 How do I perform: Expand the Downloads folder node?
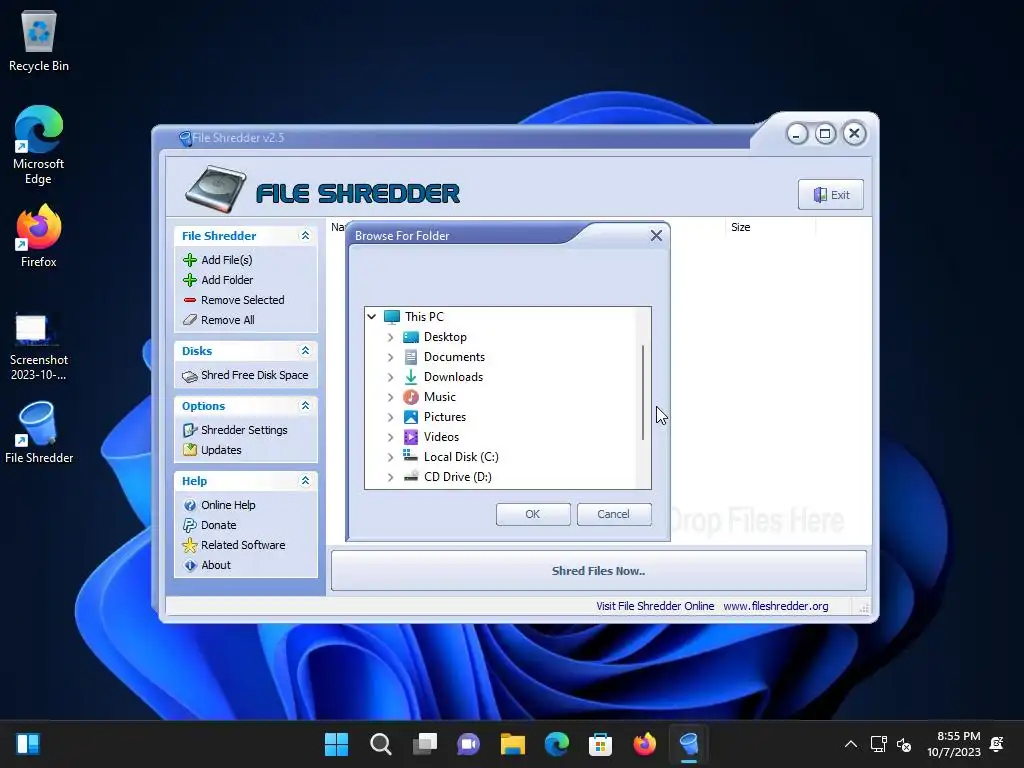391,377
